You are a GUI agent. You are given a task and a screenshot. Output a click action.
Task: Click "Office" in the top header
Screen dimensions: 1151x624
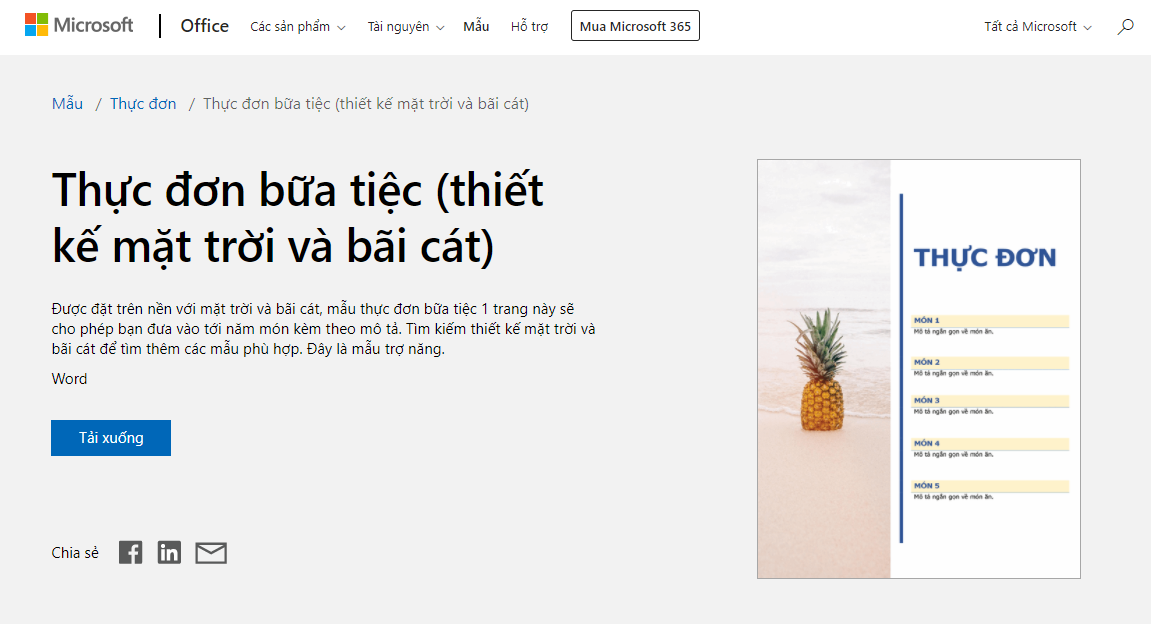pyautogui.click(x=204, y=26)
